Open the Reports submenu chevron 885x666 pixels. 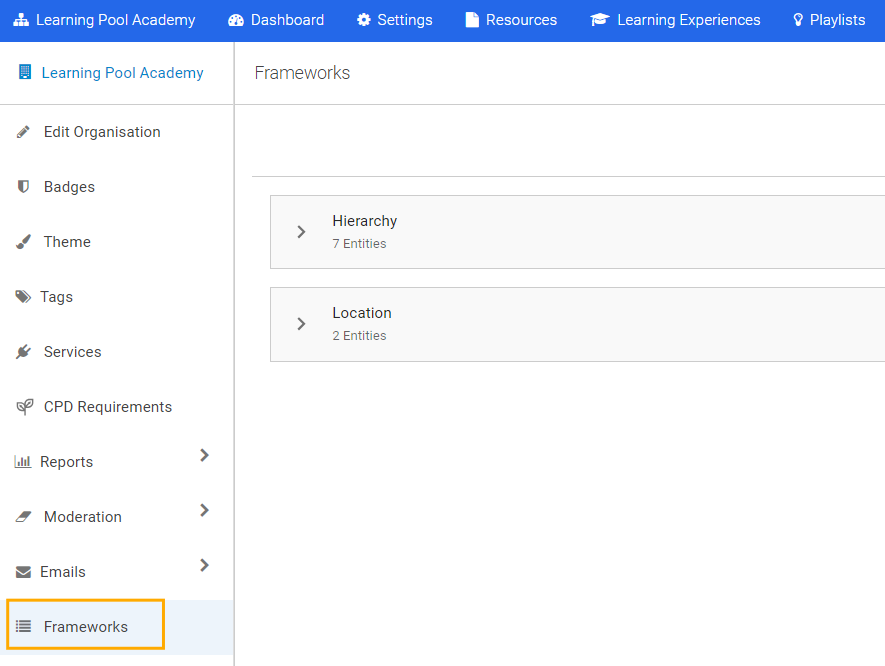[x=204, y=455]
